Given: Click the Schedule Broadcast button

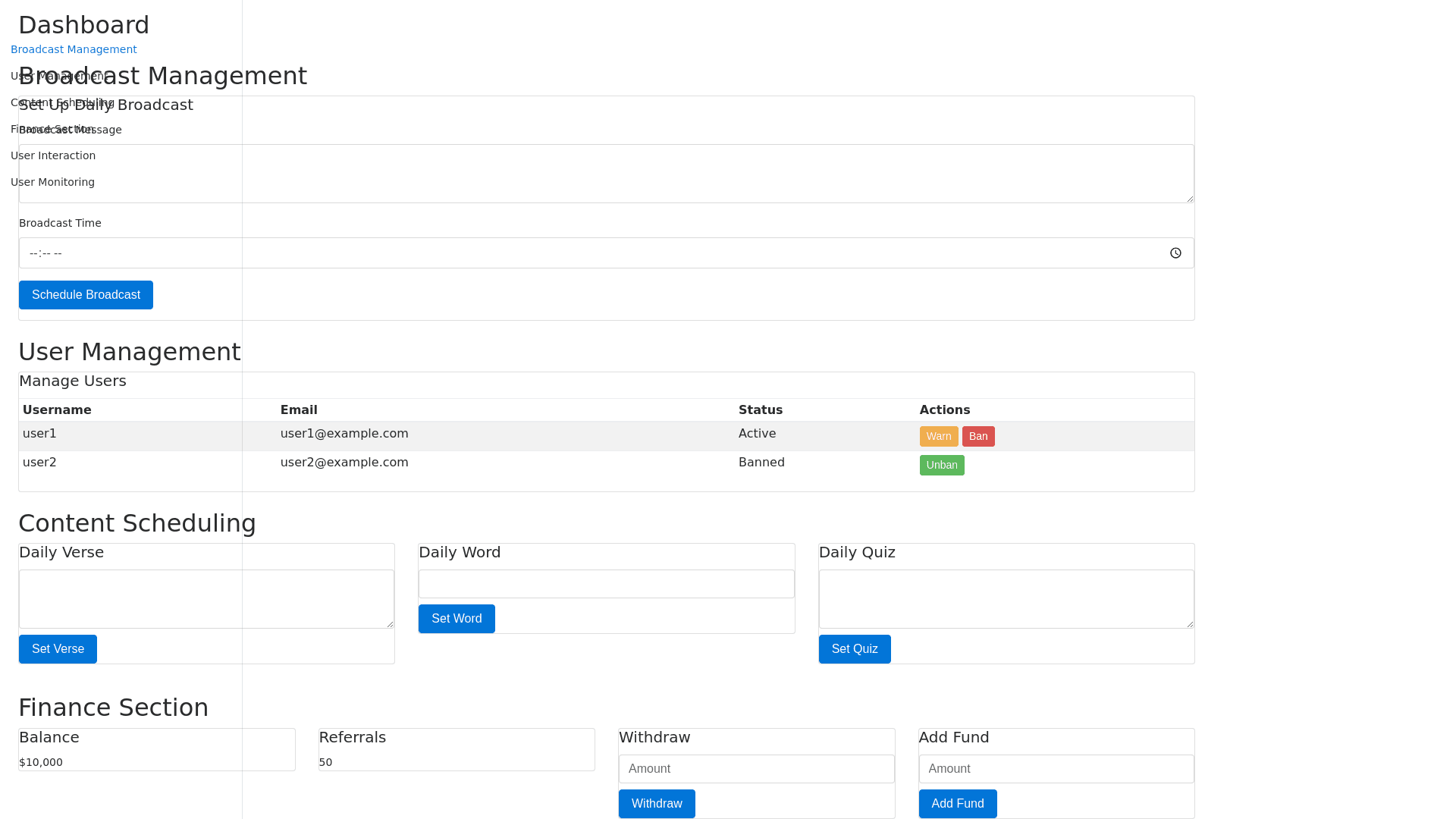Looking at the screenshot, I should click(x=86, y=295).
